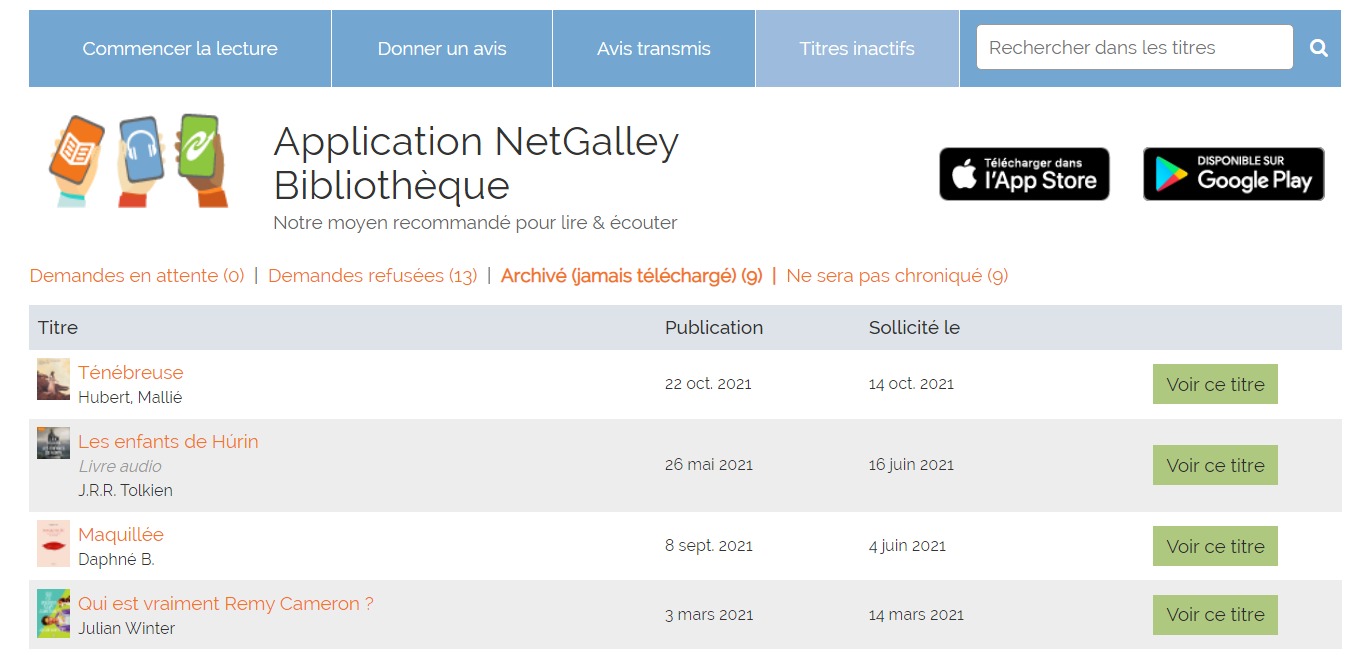Select the Archivé (jamais téléchargé) filter

click(x=632, y=276)
